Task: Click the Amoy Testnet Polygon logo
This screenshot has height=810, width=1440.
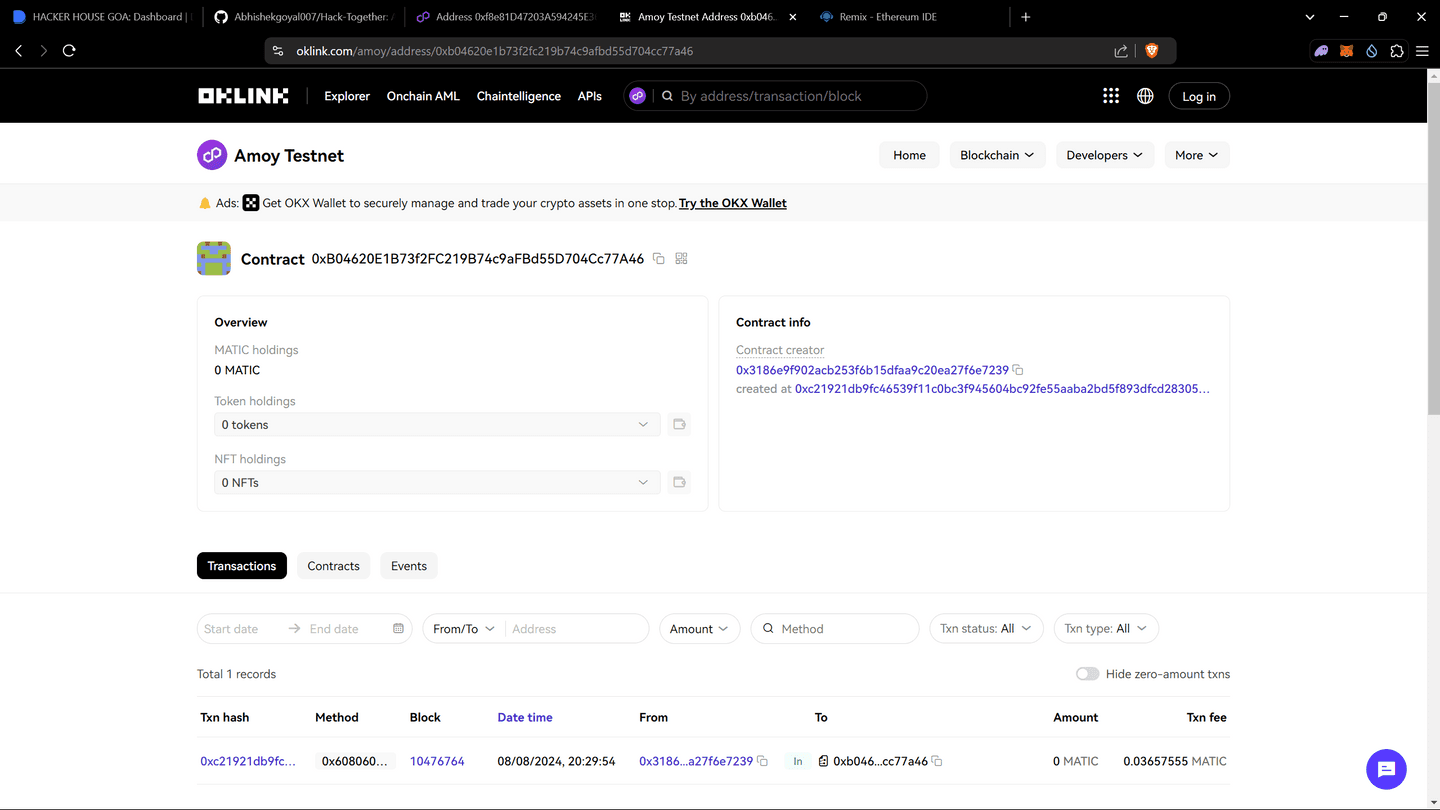Action: pyautogui.click(x=212, y=155)
